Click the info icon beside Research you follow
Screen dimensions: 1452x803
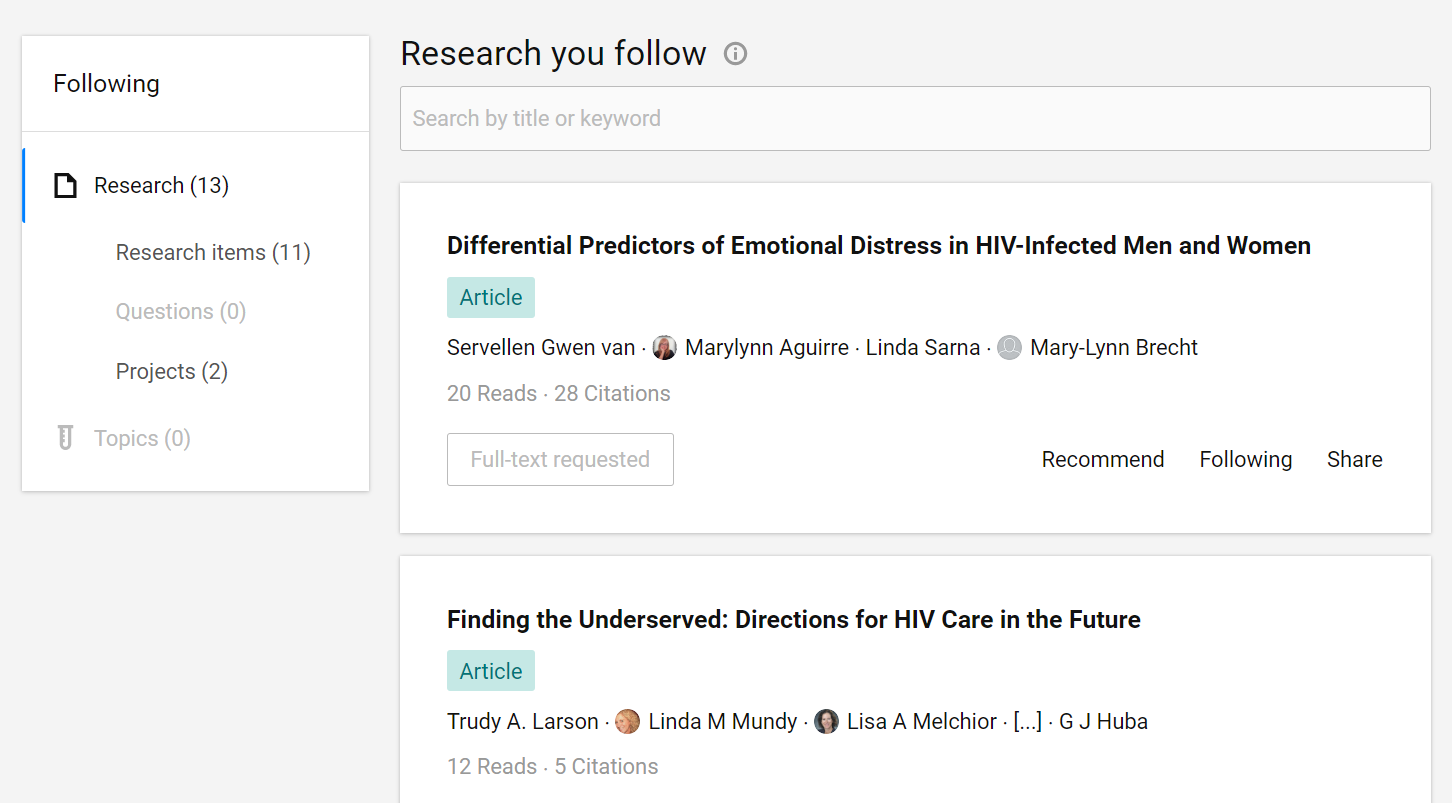click(735, 54)
